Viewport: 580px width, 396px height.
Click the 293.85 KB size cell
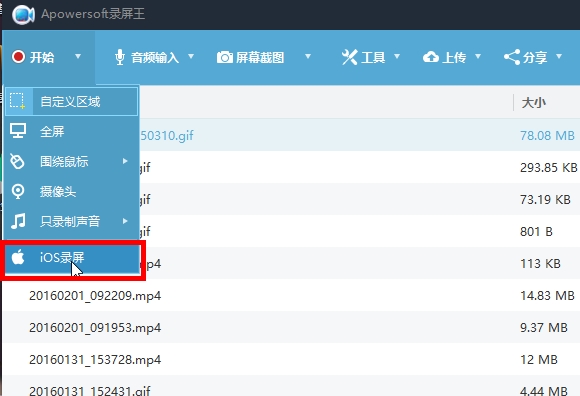coord(549,167)
